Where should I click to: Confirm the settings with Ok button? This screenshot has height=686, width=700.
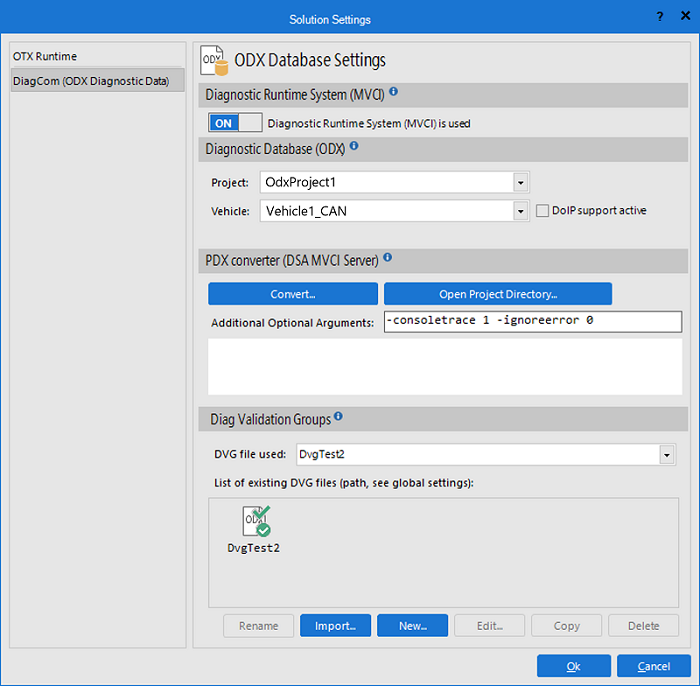pos(573,666)
